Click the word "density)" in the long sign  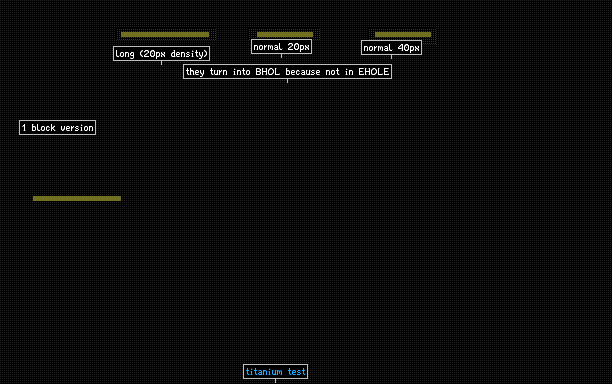point(189,54)
